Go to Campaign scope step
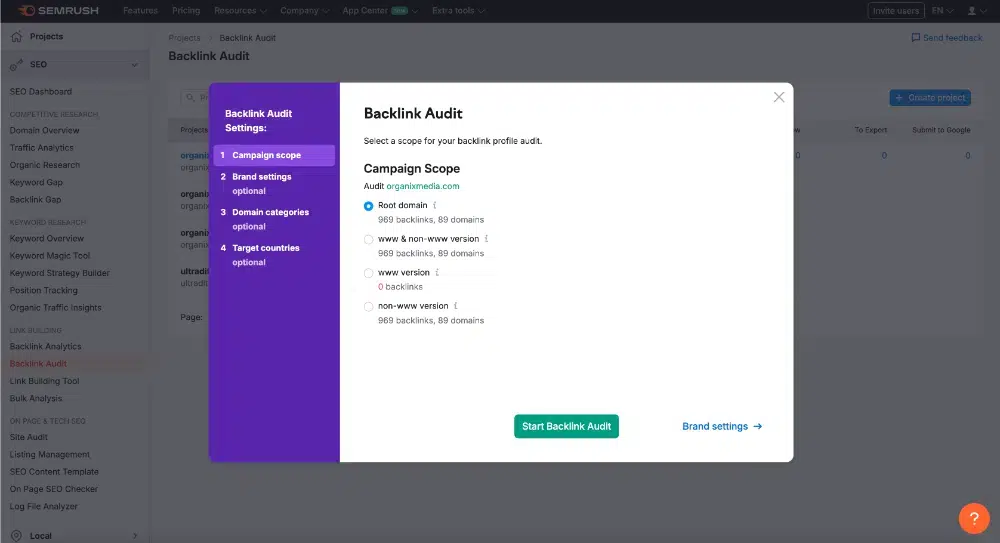 pos(274,155)
